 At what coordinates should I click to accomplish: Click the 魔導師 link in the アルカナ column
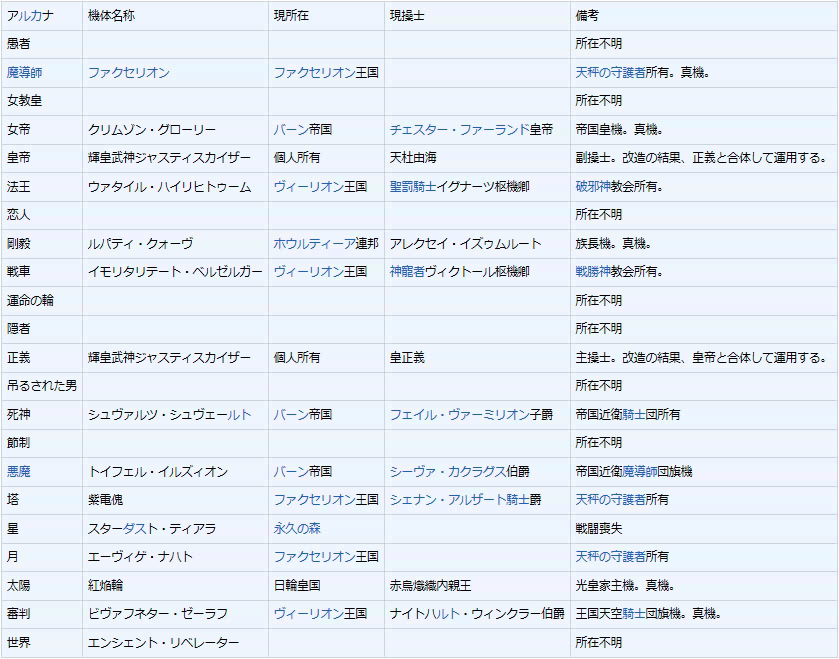[25, 73]
